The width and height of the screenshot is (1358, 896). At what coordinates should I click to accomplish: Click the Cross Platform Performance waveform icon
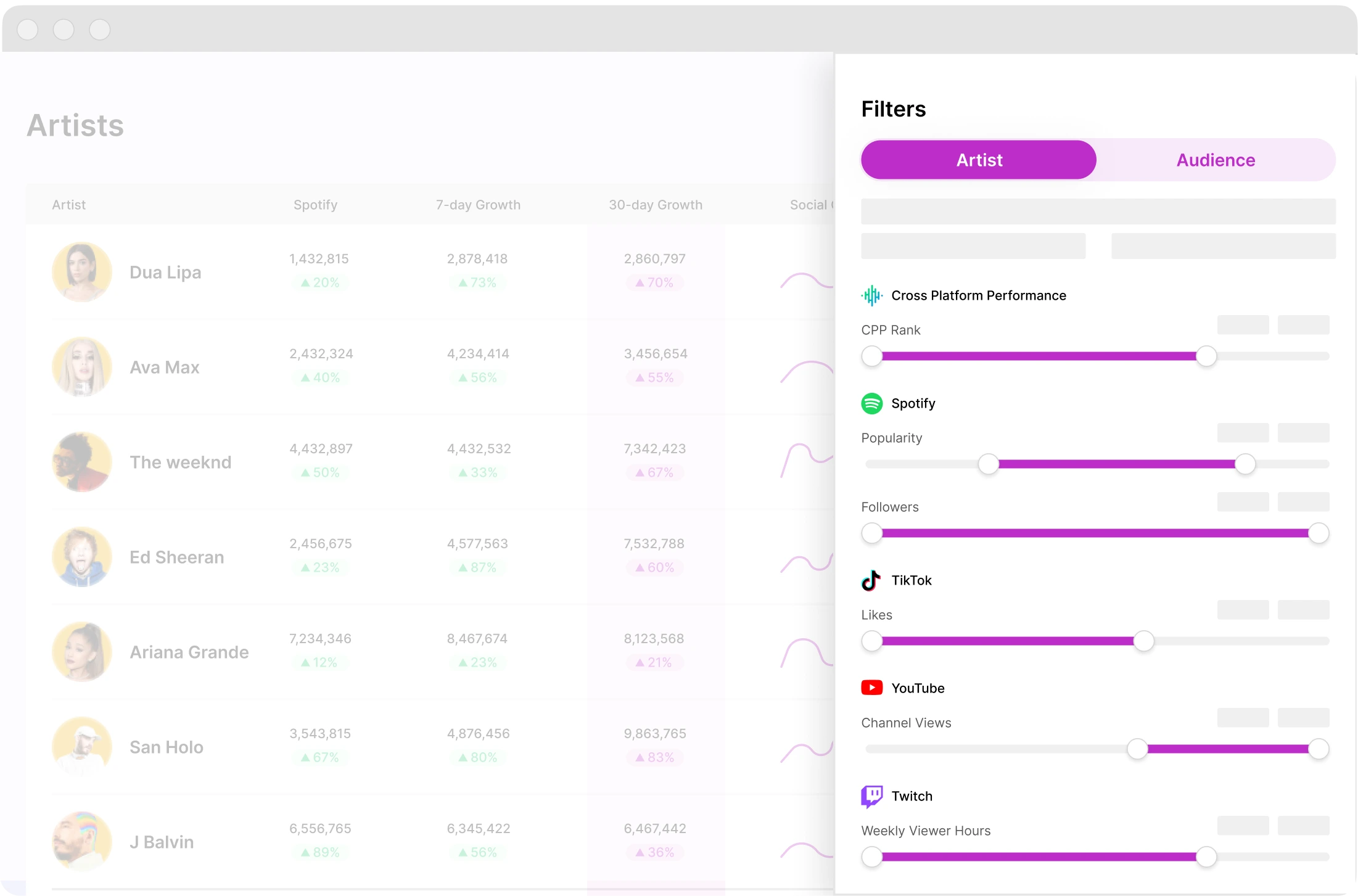pos(871,296)
